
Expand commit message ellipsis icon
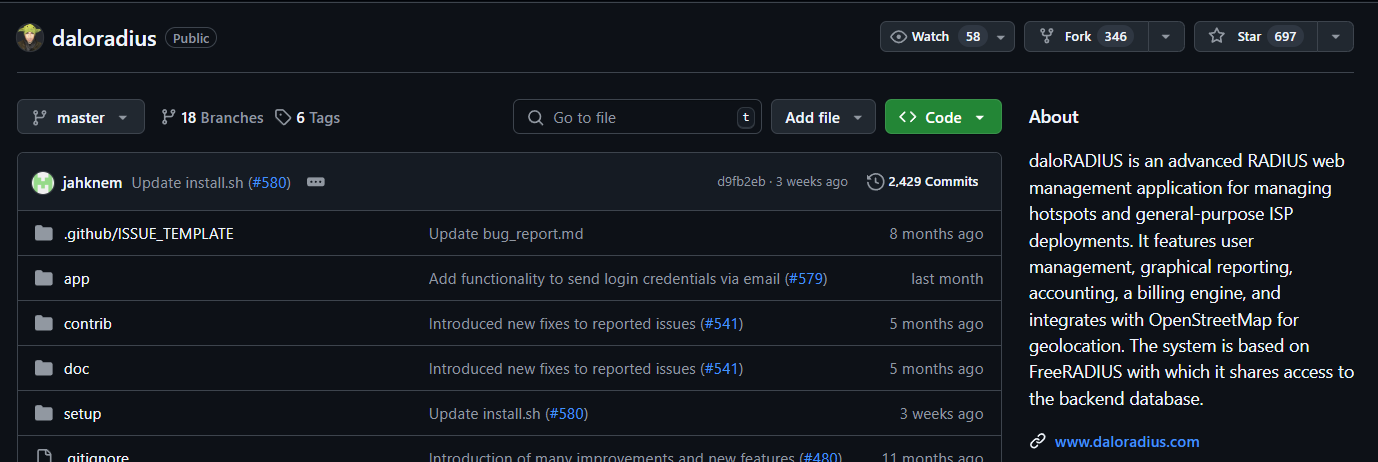click(x=316, y=182)
